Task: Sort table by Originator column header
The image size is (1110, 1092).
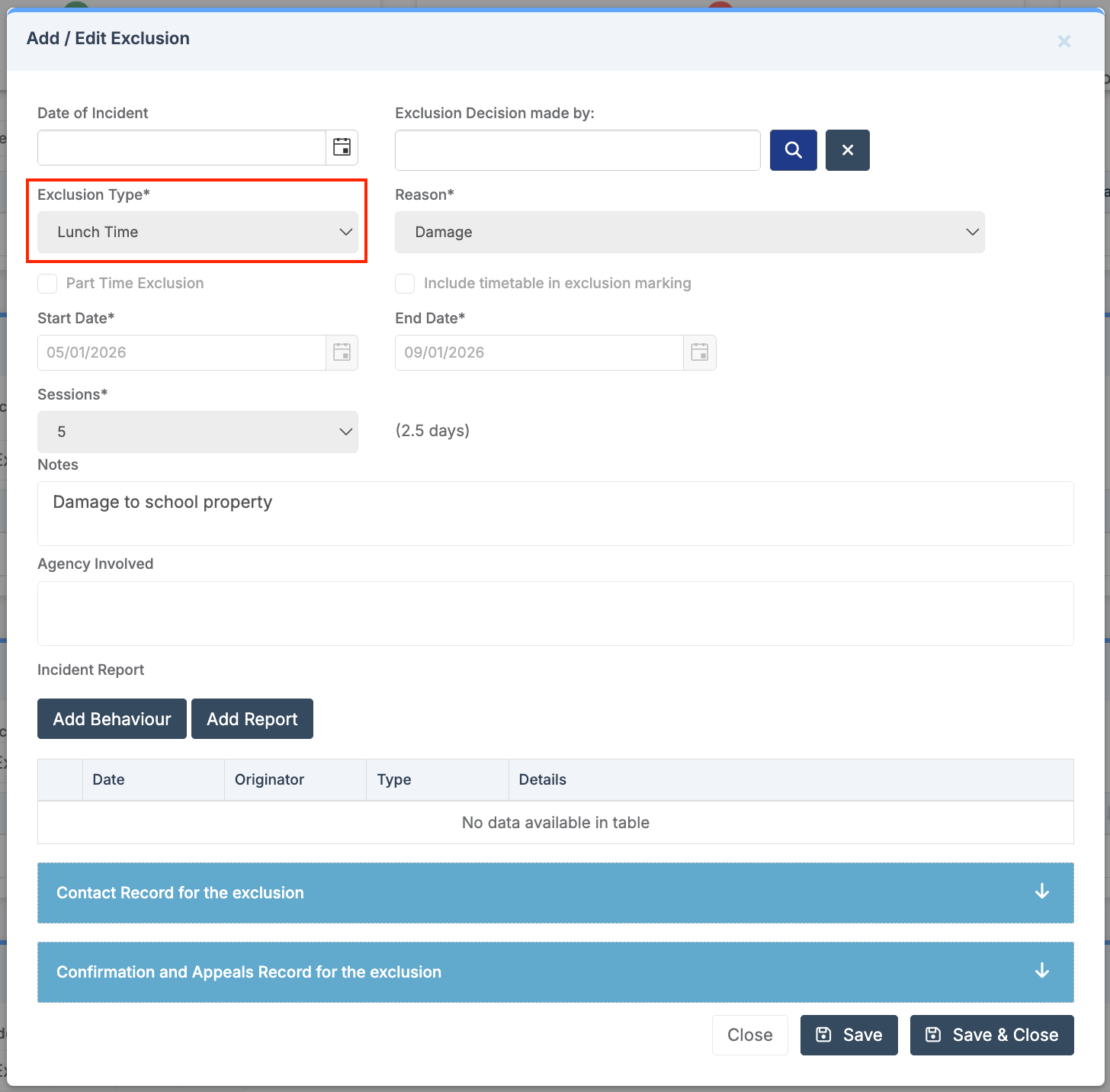Action: (294, 779)
